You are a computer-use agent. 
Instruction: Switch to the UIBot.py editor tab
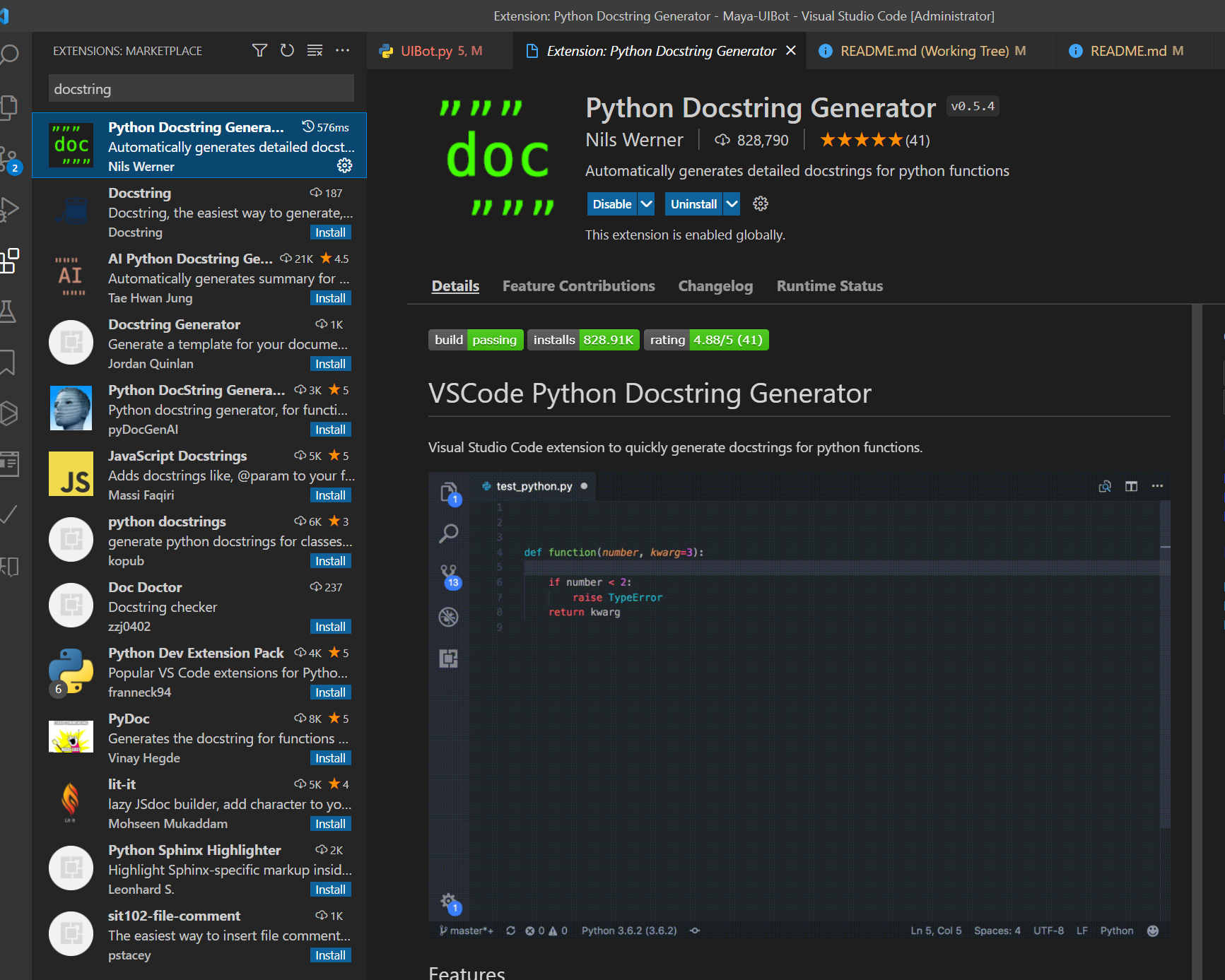click(x=440, y=51)
